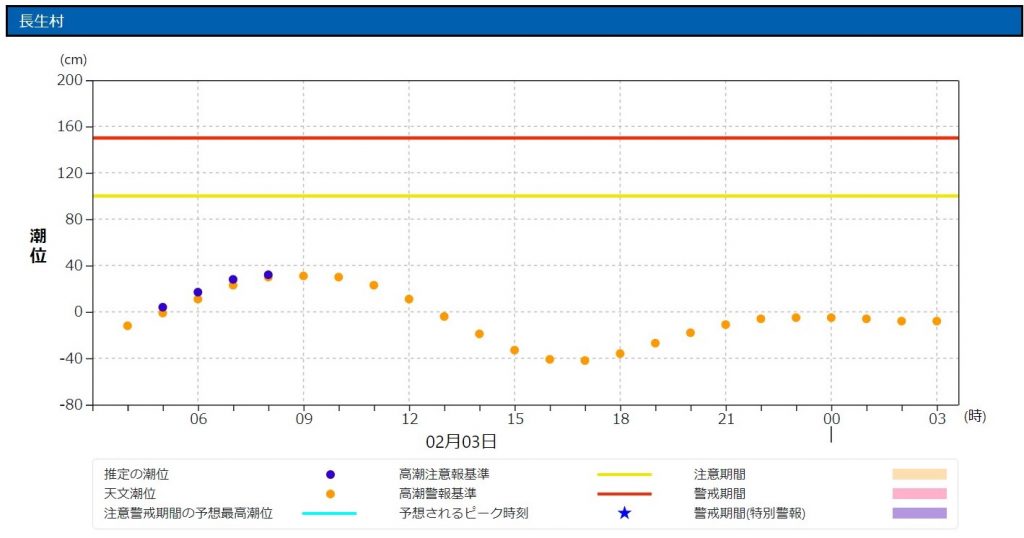Viewport: 1024px width, 538px height.
Task: Click the 長生村 title in the blue header
Action: [41, 21]
